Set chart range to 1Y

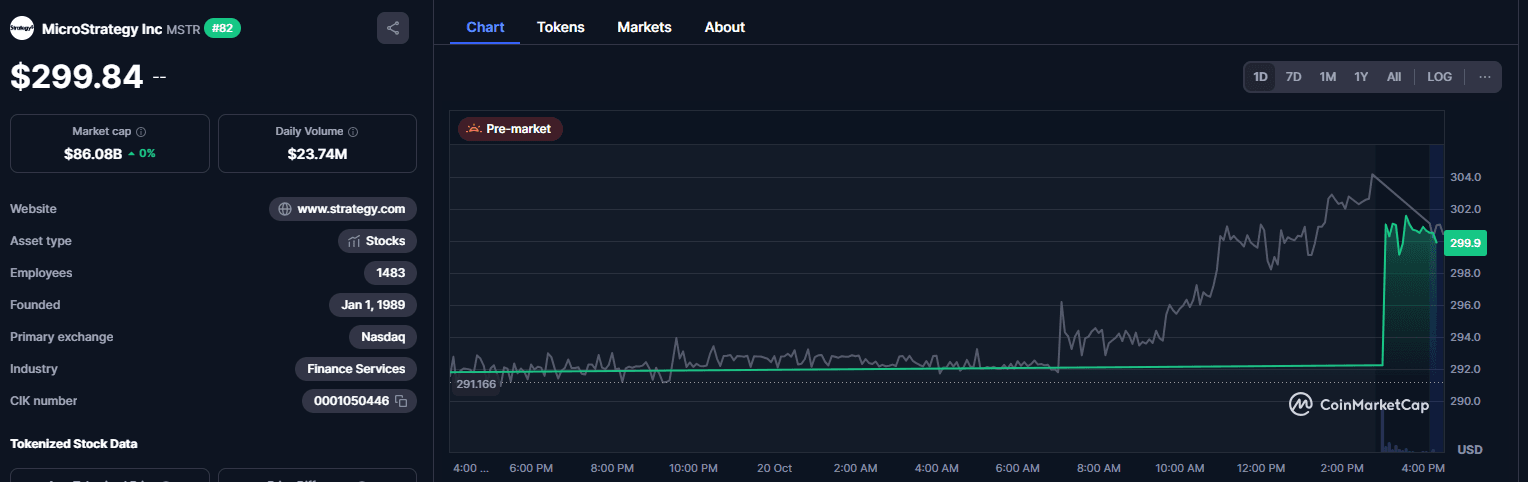coord(1361,77)
